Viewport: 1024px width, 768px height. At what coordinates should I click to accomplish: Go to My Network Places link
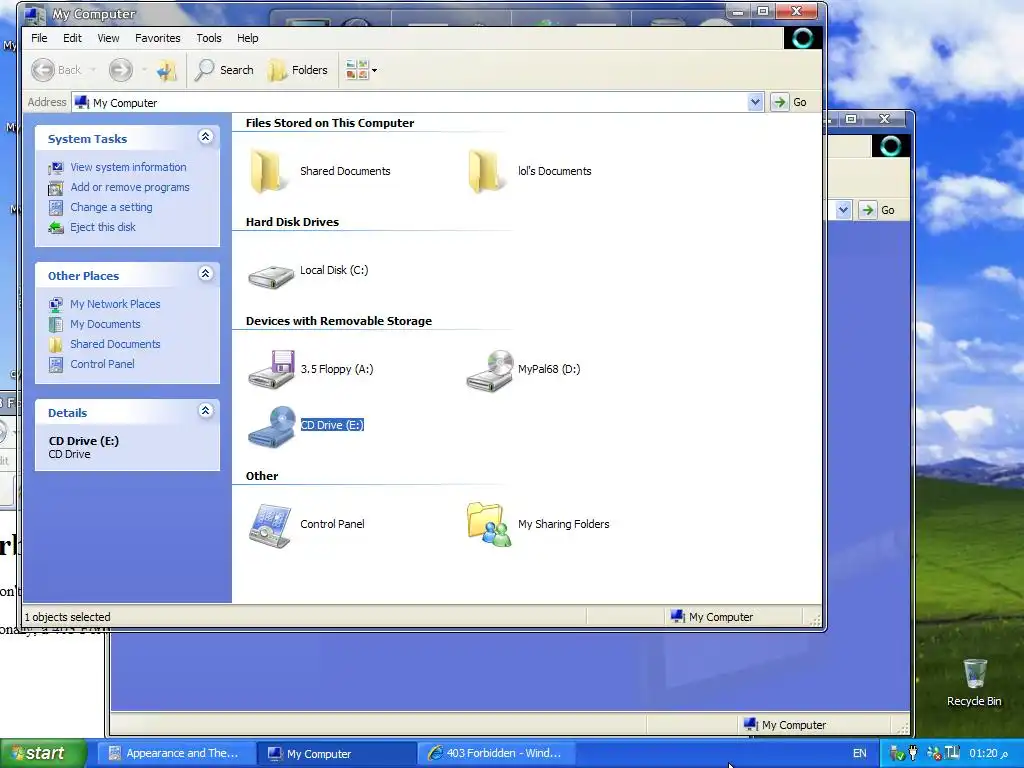tap(115, 304)
